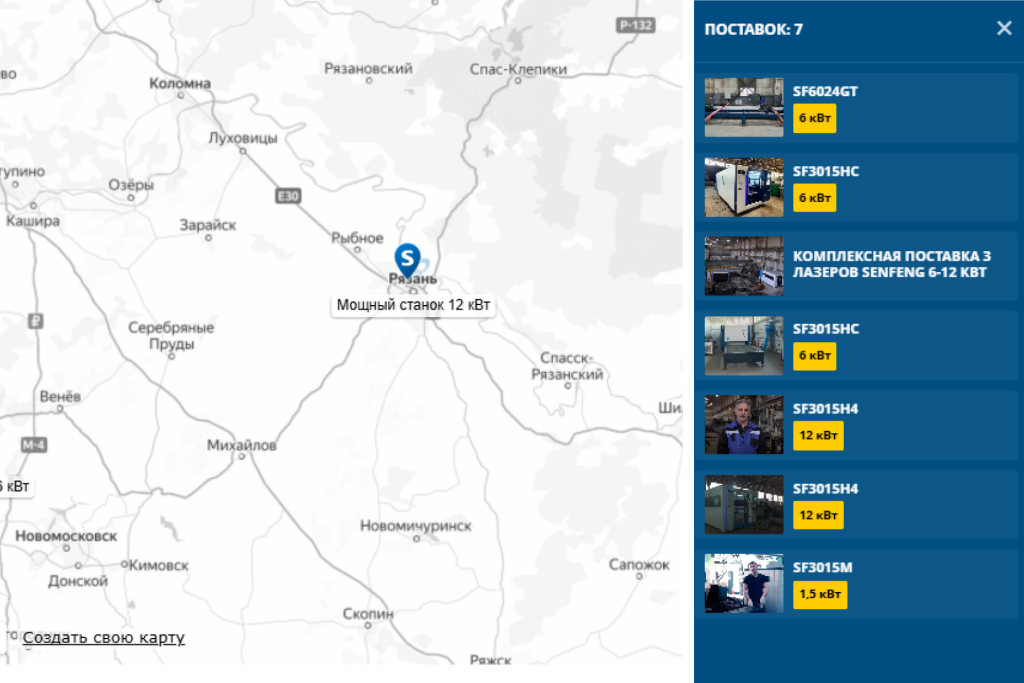The width and height of the screenshot is (1024, 683).
Task: Click the SF3015M title text
Action: (x=822, y=567)
